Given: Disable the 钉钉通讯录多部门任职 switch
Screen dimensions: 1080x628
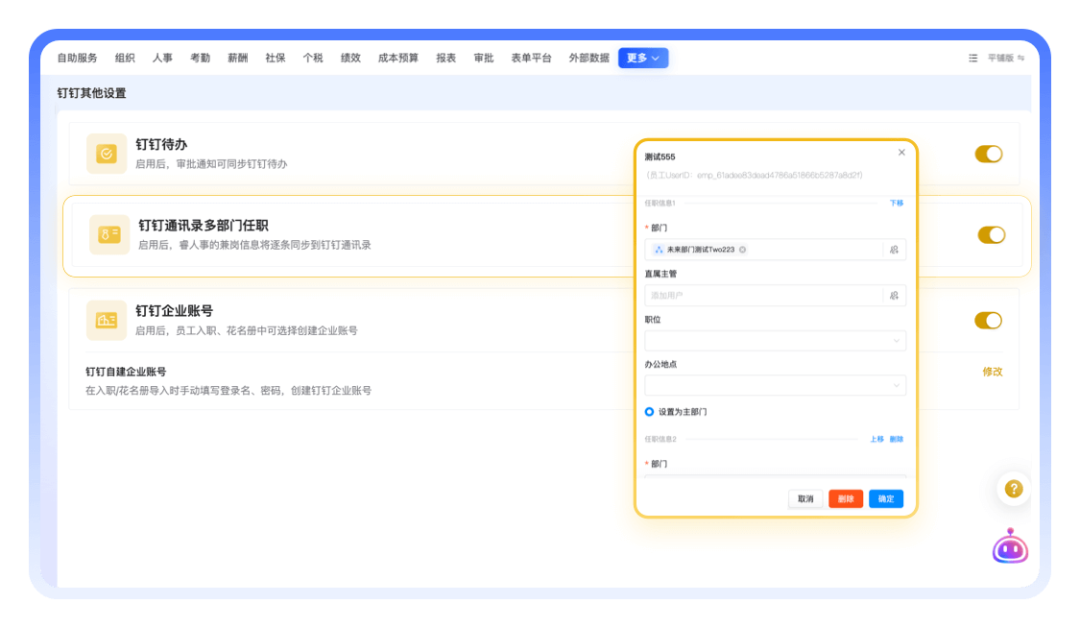Looking at the screenshot, I should coord(991,235).
